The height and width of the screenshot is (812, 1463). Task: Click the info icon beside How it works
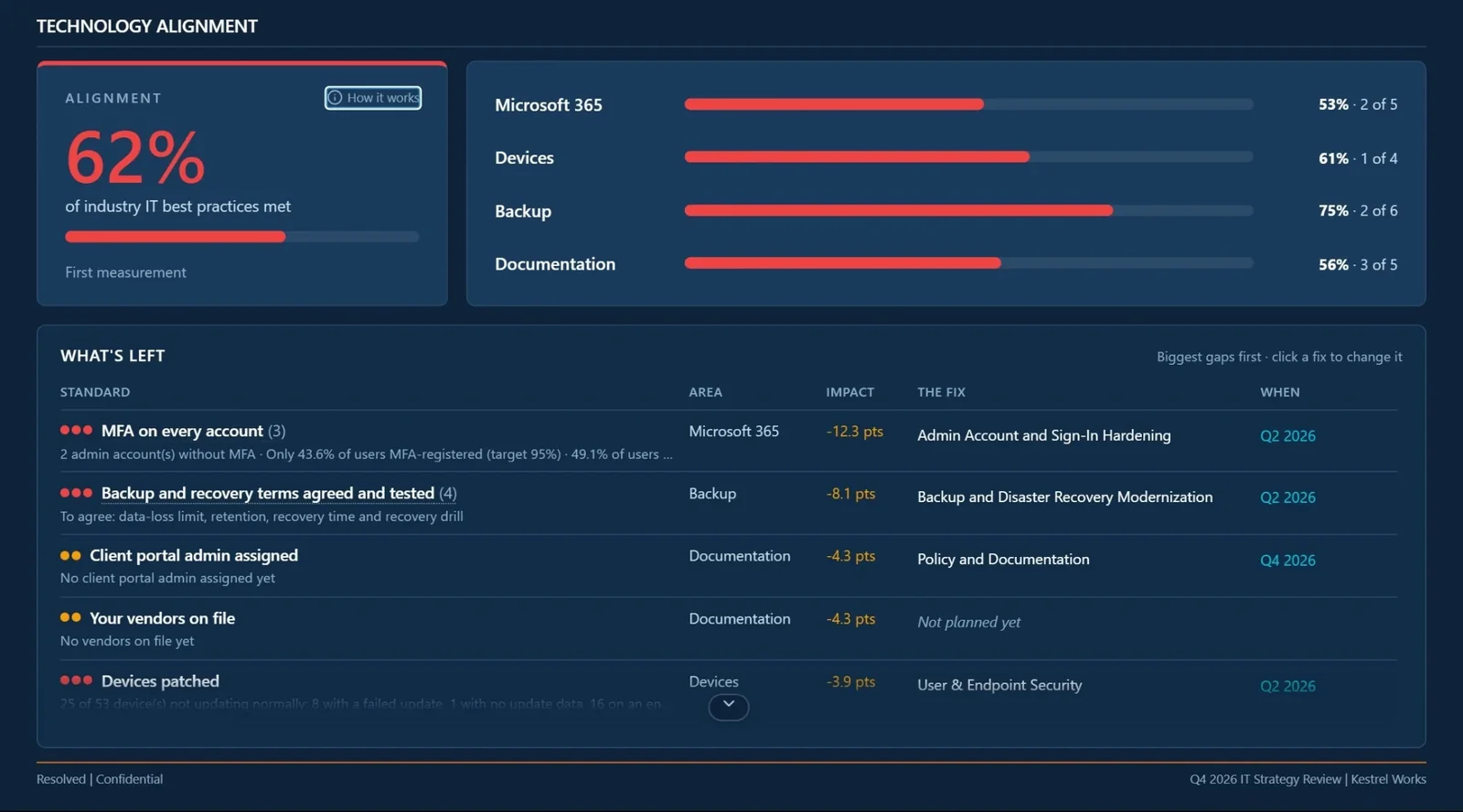[x=336, y=98]
